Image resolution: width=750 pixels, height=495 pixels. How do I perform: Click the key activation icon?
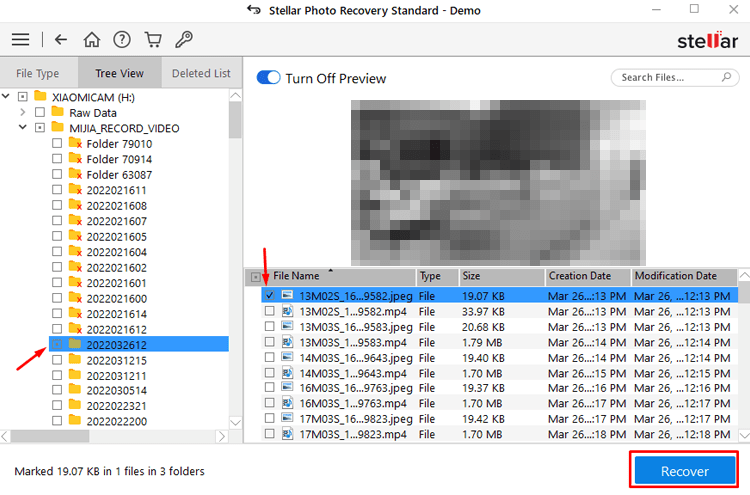184,39
